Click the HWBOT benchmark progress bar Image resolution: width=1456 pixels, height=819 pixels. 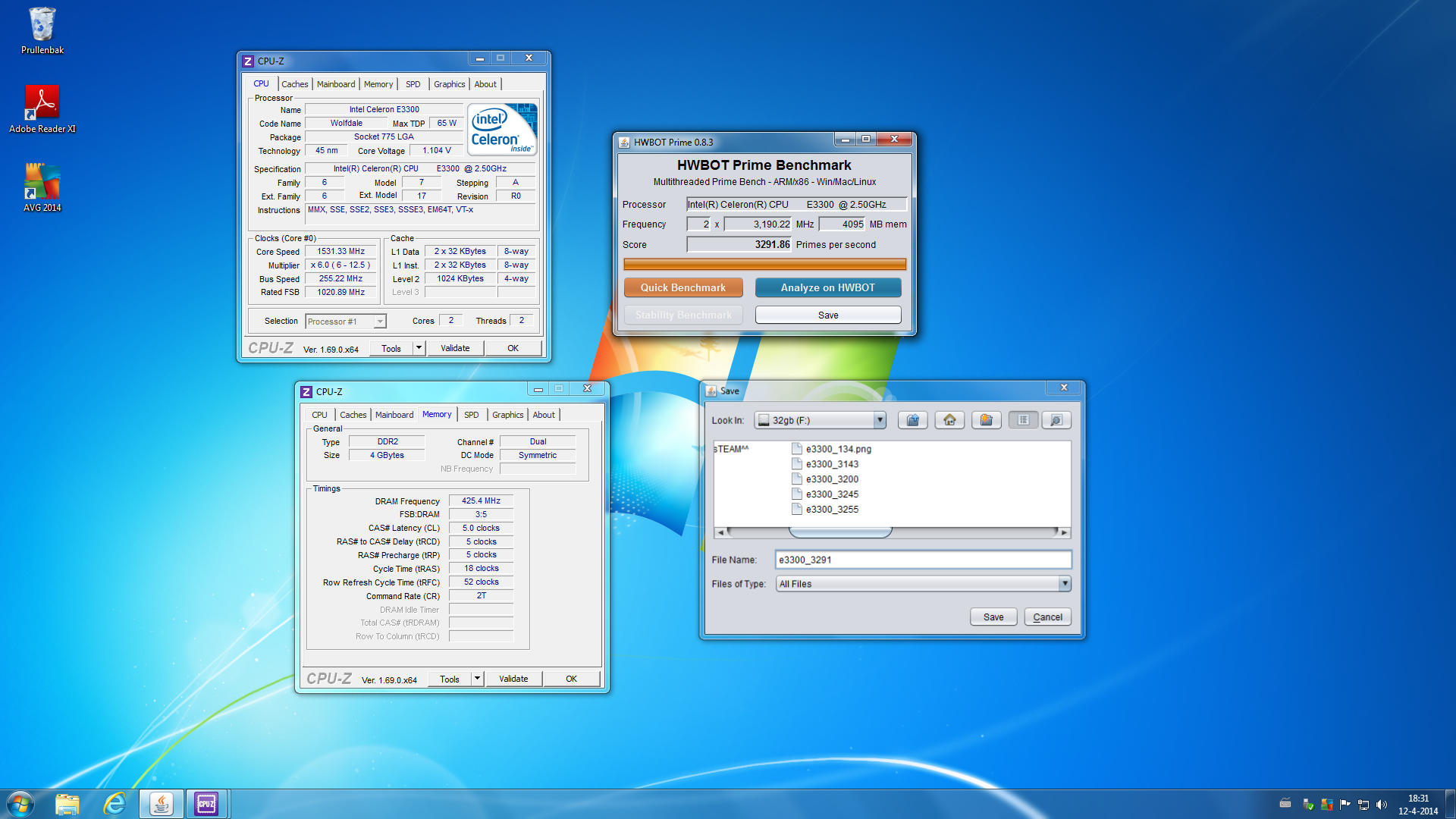click(764, 265)
